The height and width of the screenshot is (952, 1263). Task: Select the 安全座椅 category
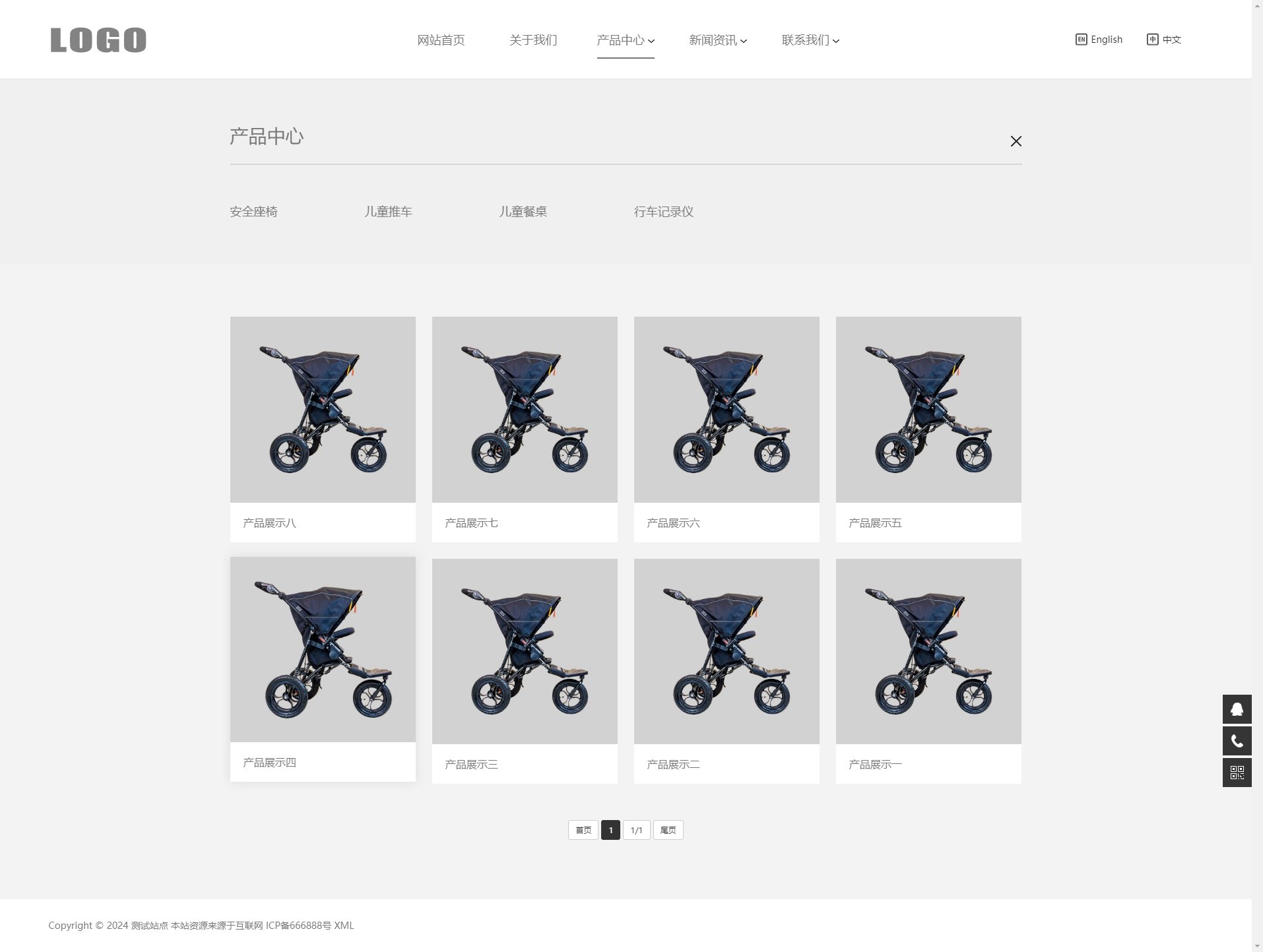point(253,212)
